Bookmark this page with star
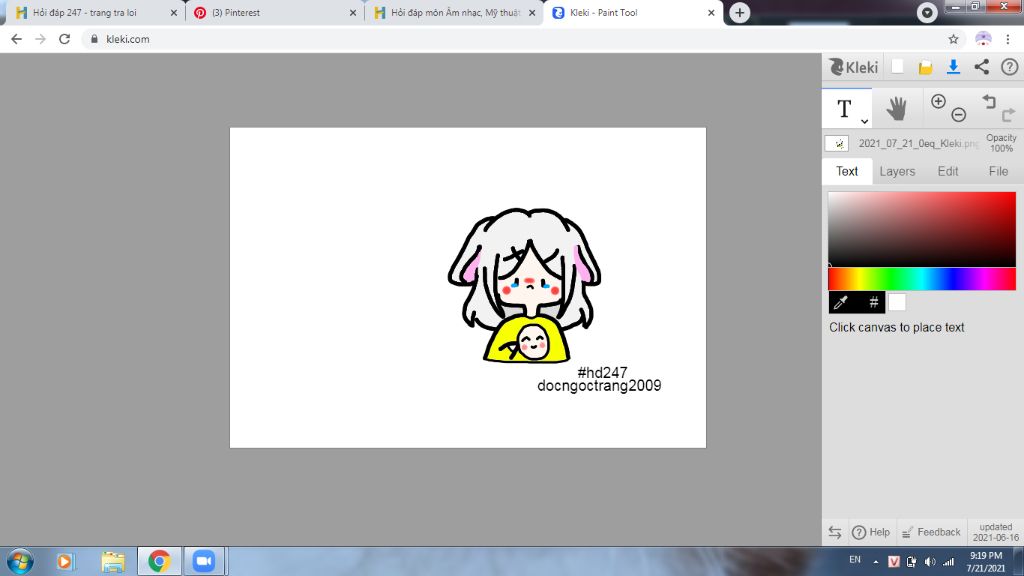This screenshot has width=1024, height=576. 953,39
